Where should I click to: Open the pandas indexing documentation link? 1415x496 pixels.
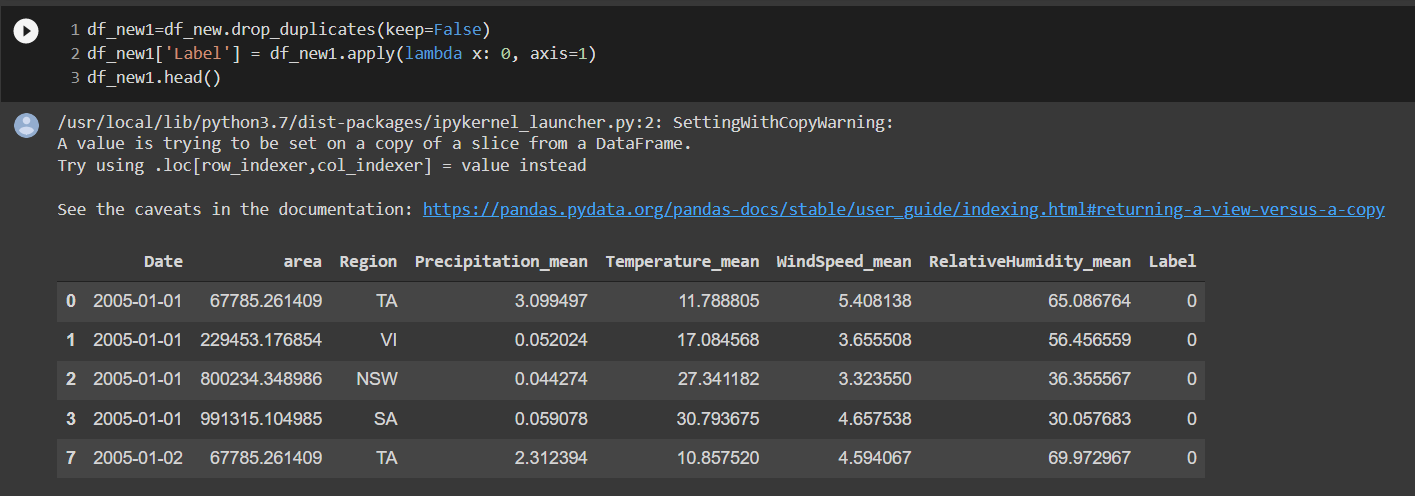(x=904, y=209)
